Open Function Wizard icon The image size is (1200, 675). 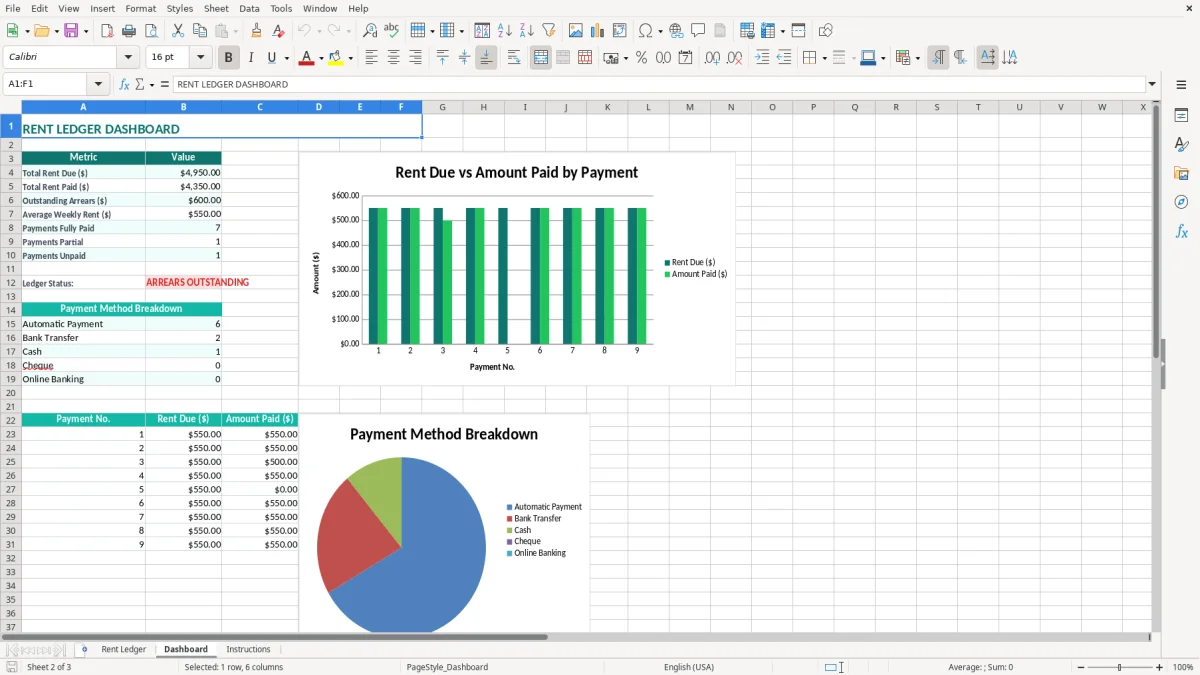pos(124,84)
